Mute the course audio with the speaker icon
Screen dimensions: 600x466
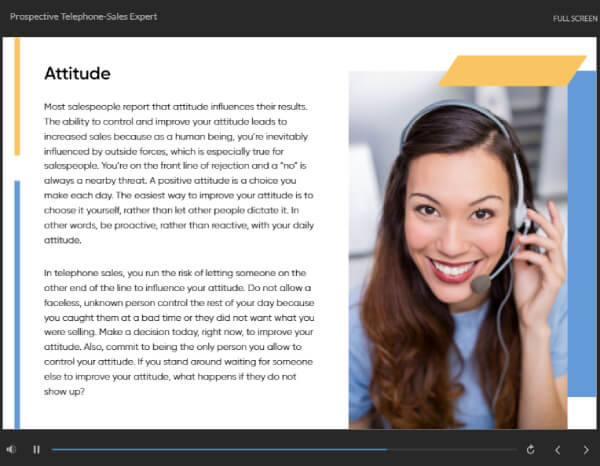click(11, 450)
